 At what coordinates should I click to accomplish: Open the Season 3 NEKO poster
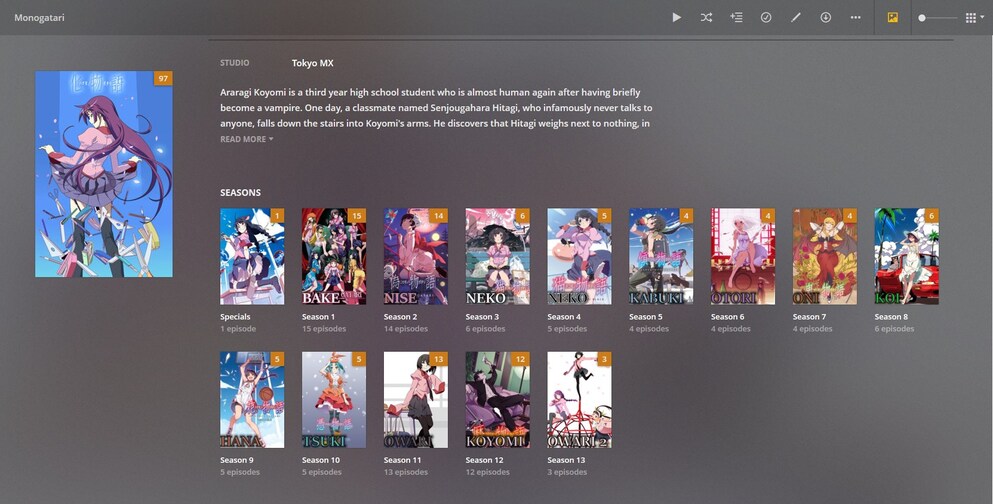tap(498, 256)
